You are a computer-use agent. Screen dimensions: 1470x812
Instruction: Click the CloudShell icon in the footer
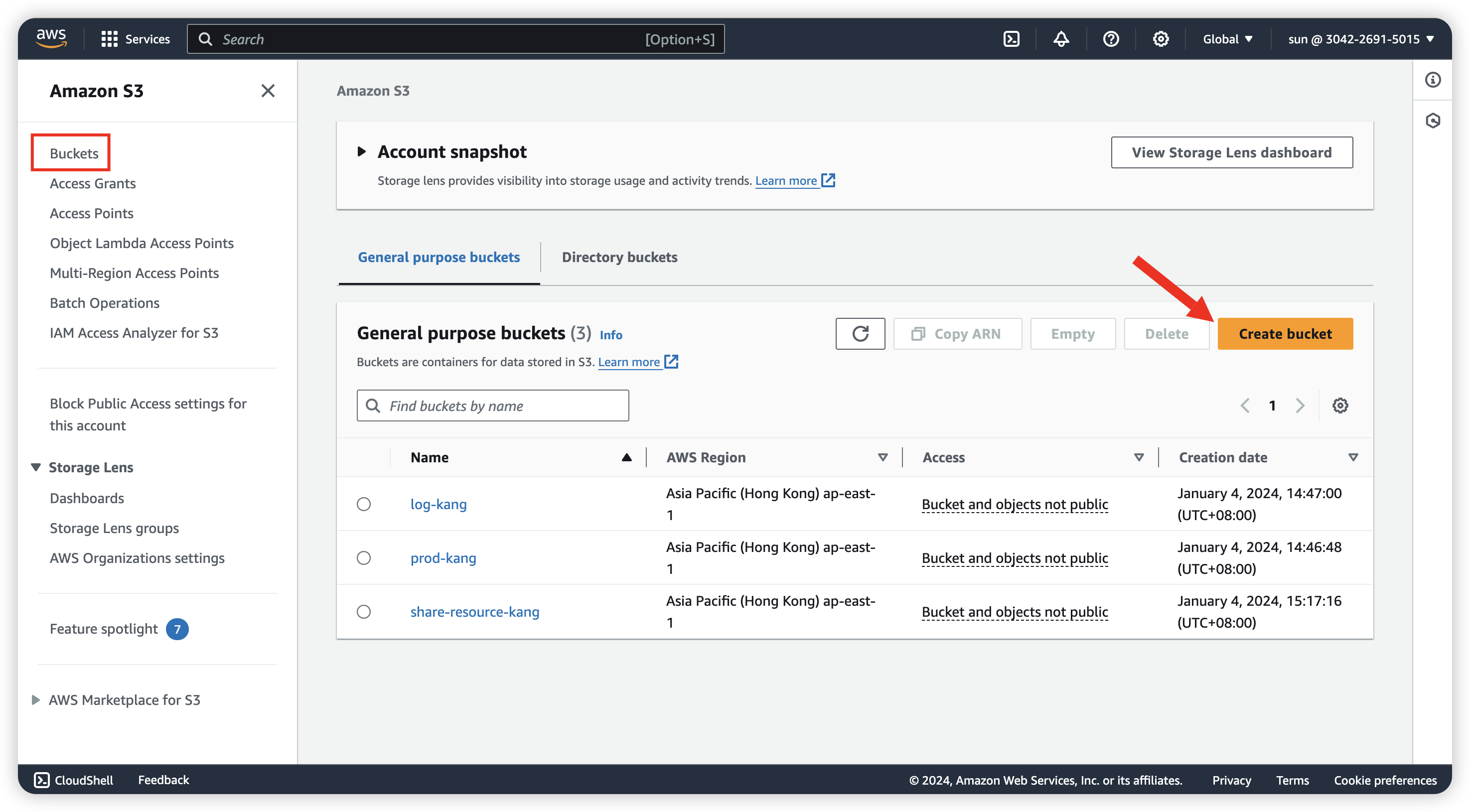[x=42, y=780]
